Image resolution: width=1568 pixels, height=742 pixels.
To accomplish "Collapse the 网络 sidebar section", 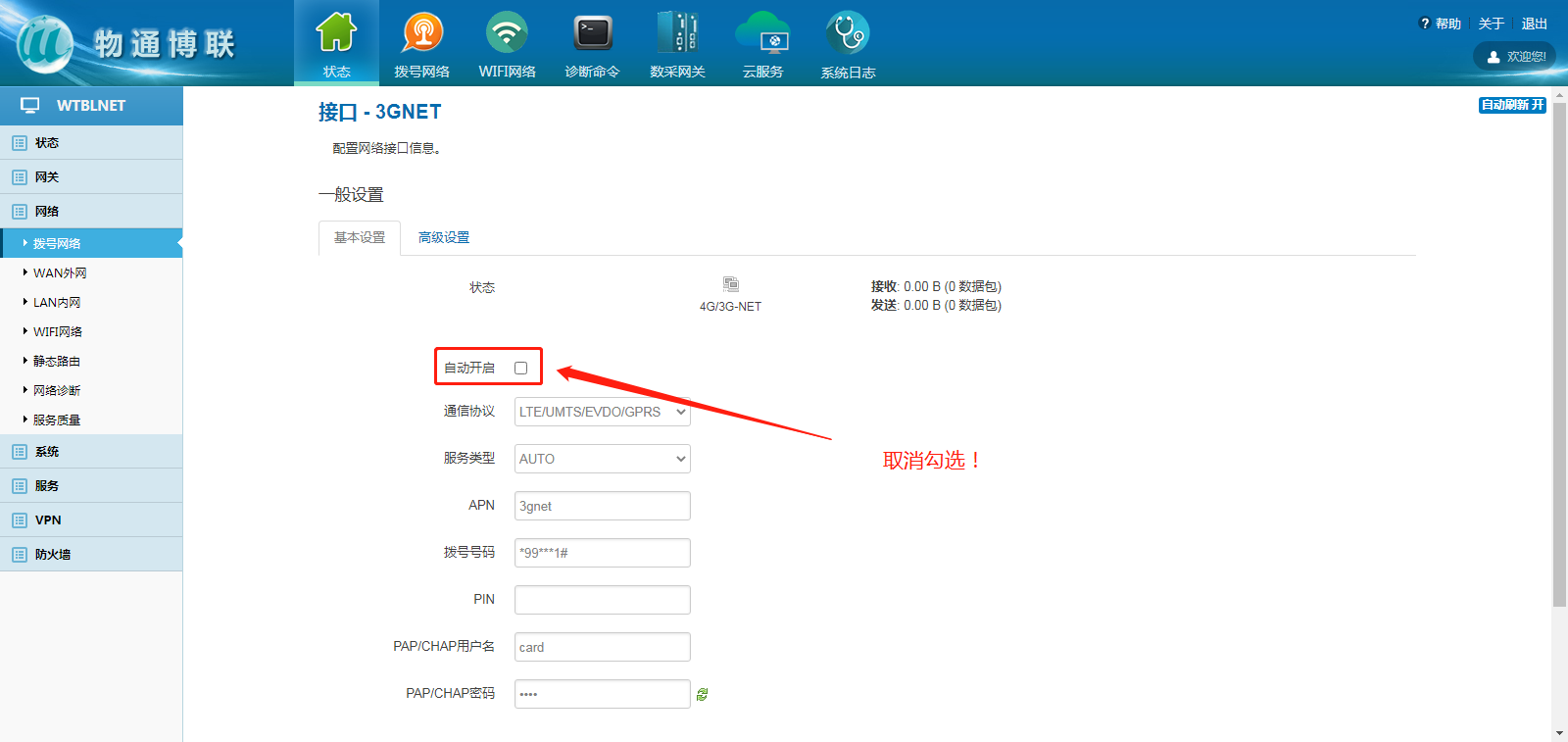I will (x=91, y=212).
